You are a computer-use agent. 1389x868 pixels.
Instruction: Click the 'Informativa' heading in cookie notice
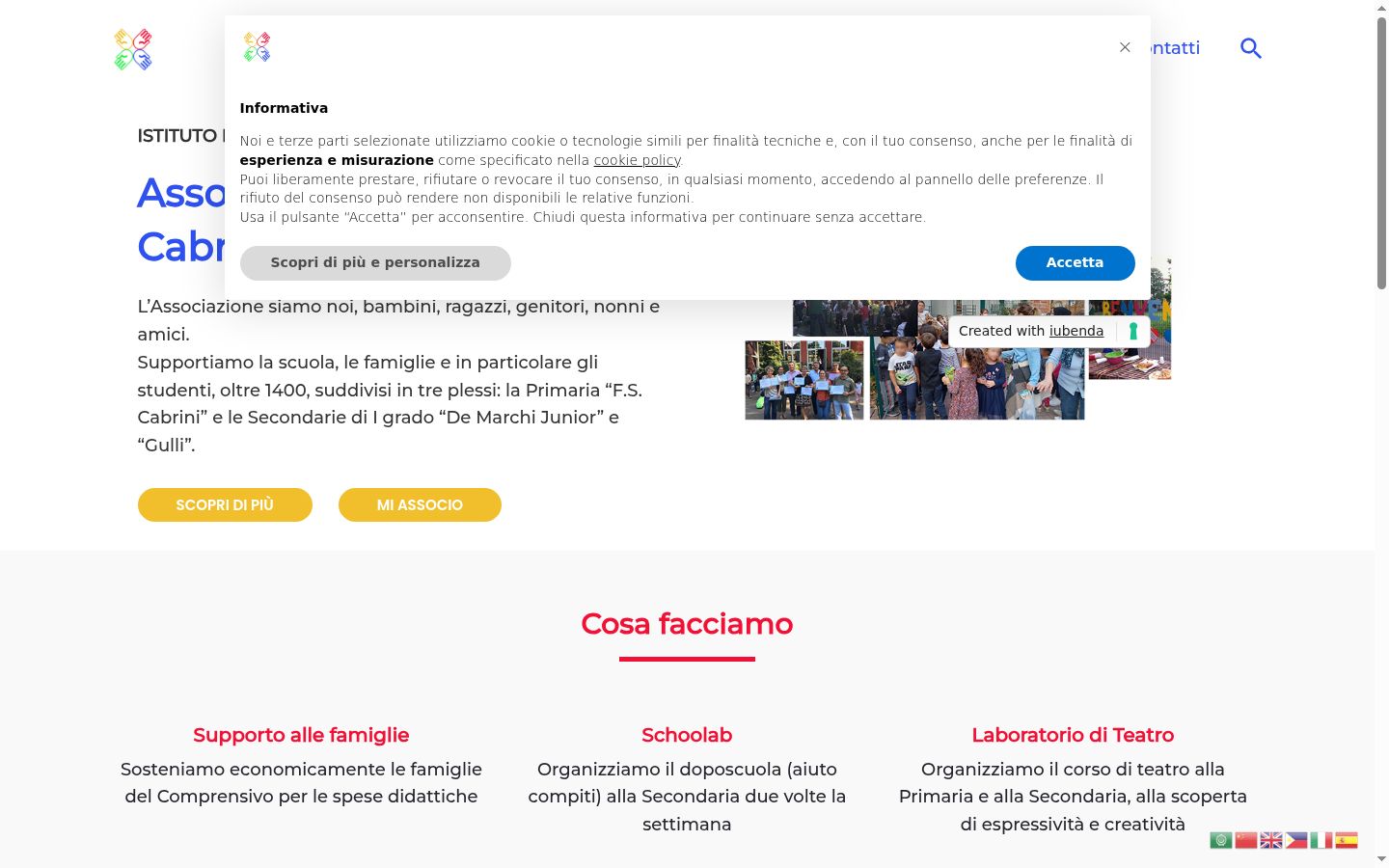tap(284, 108)
